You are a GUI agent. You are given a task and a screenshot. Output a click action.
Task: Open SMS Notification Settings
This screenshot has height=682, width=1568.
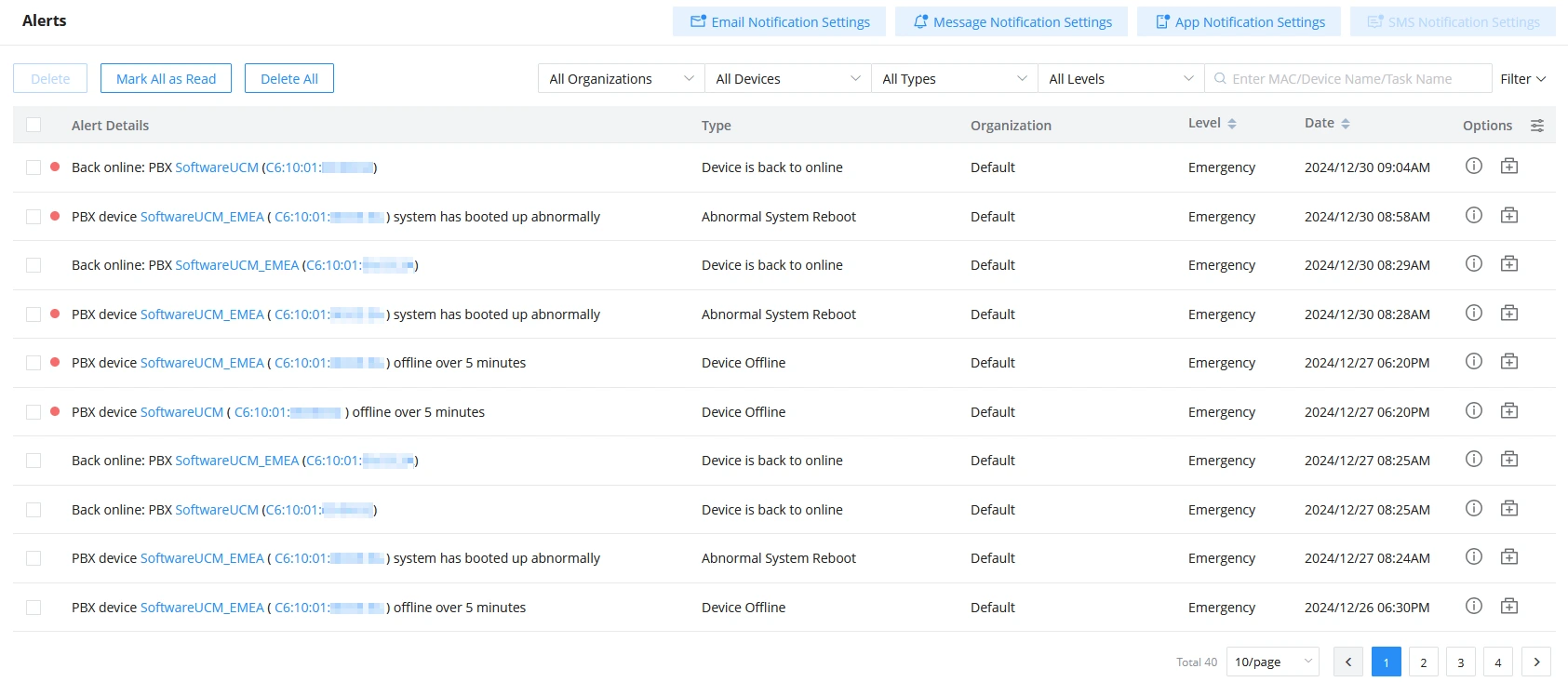pyautogui.click(x=1453, y=21)
